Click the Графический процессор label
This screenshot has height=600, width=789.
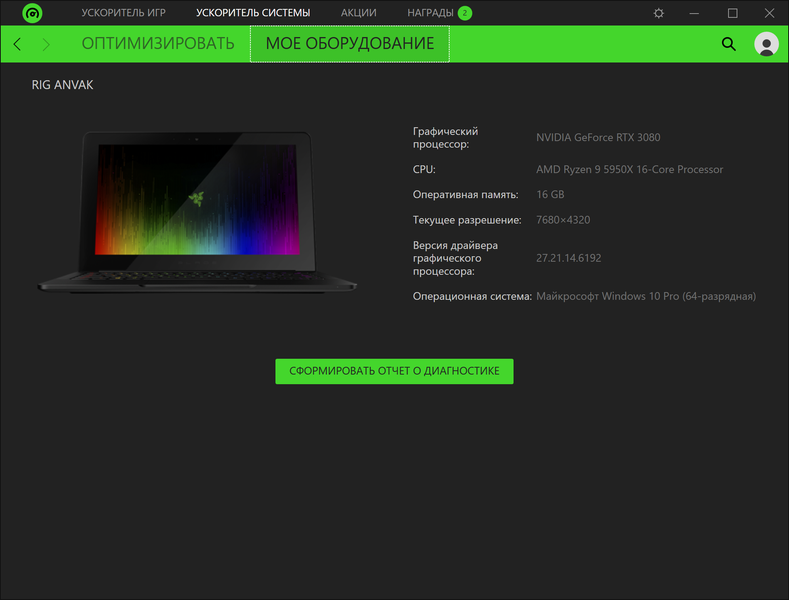pyautogui.click(x=445, y=137)
